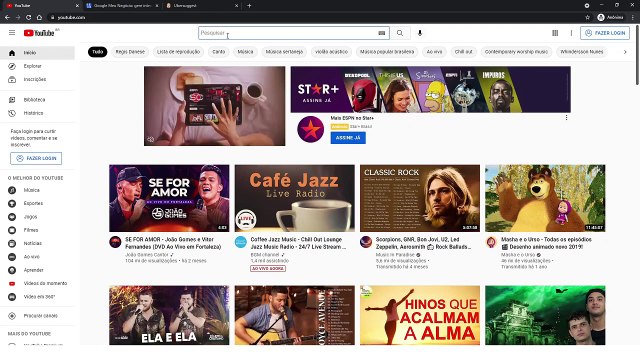640x360 pixels.
Task: Select Contemporary worship music chip
Action: coord(516,52)
